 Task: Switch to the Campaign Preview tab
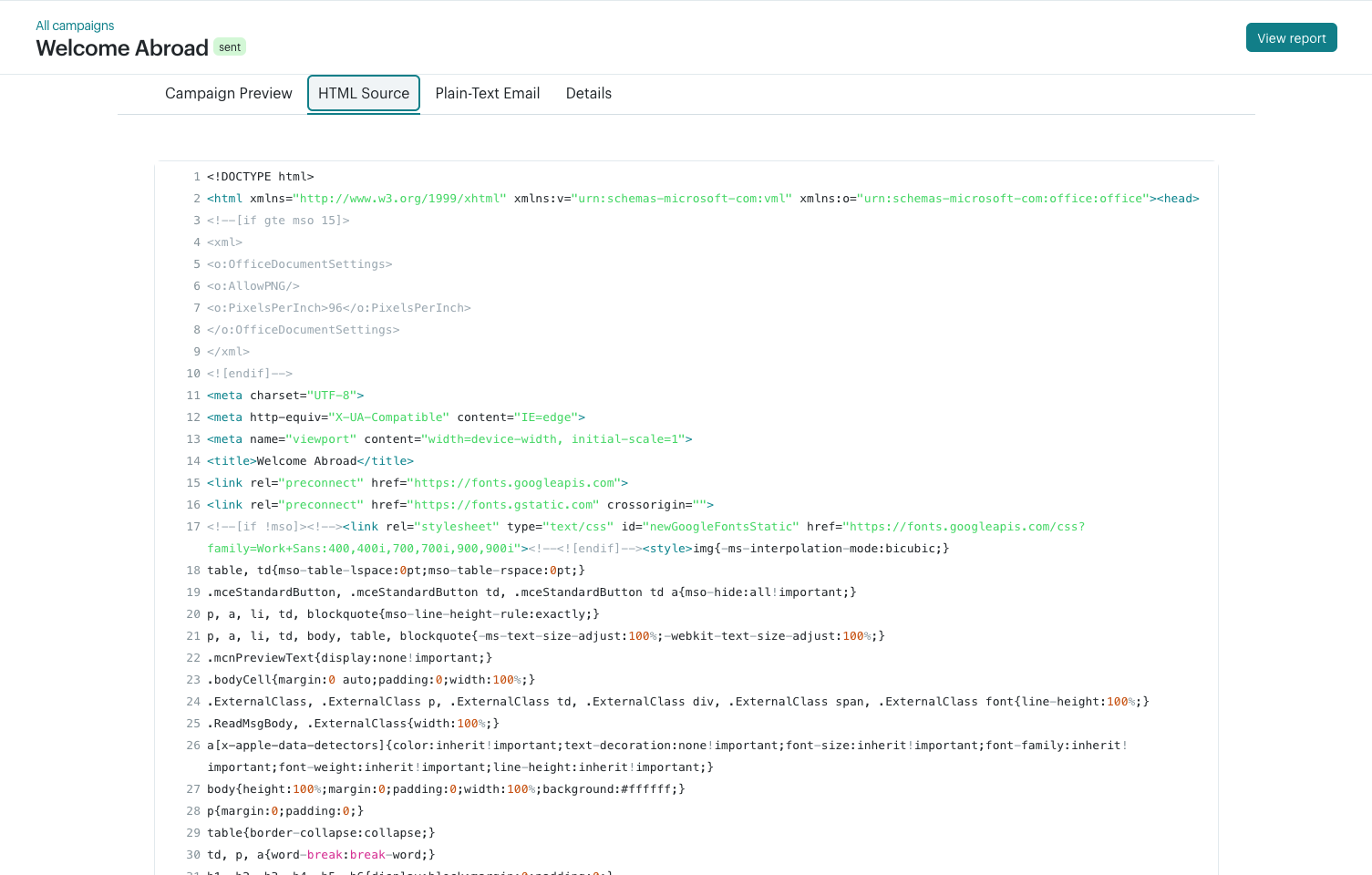228,94
